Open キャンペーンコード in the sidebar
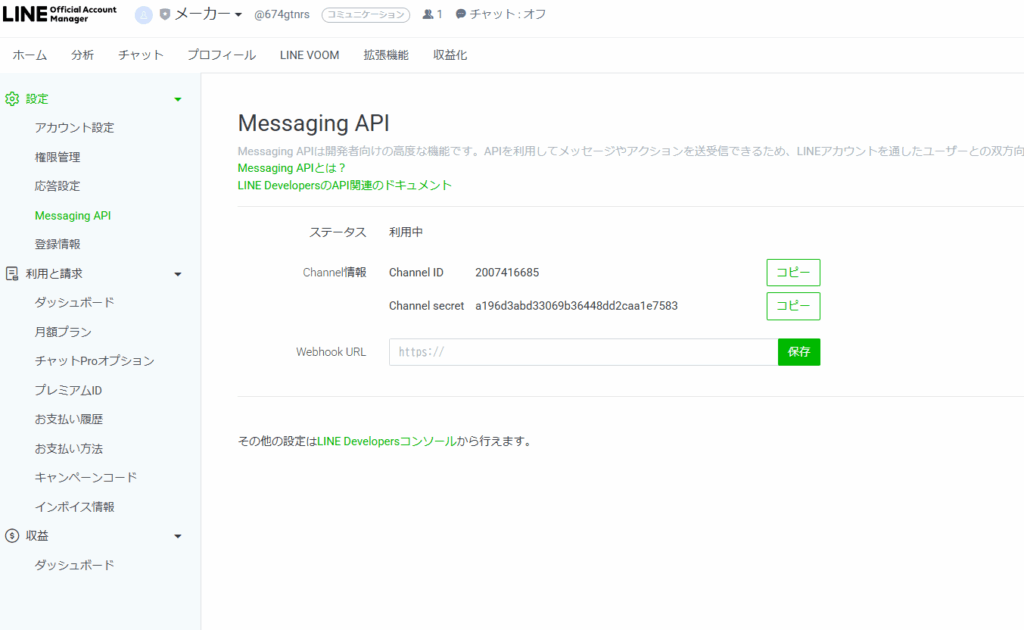 [86, 477]
